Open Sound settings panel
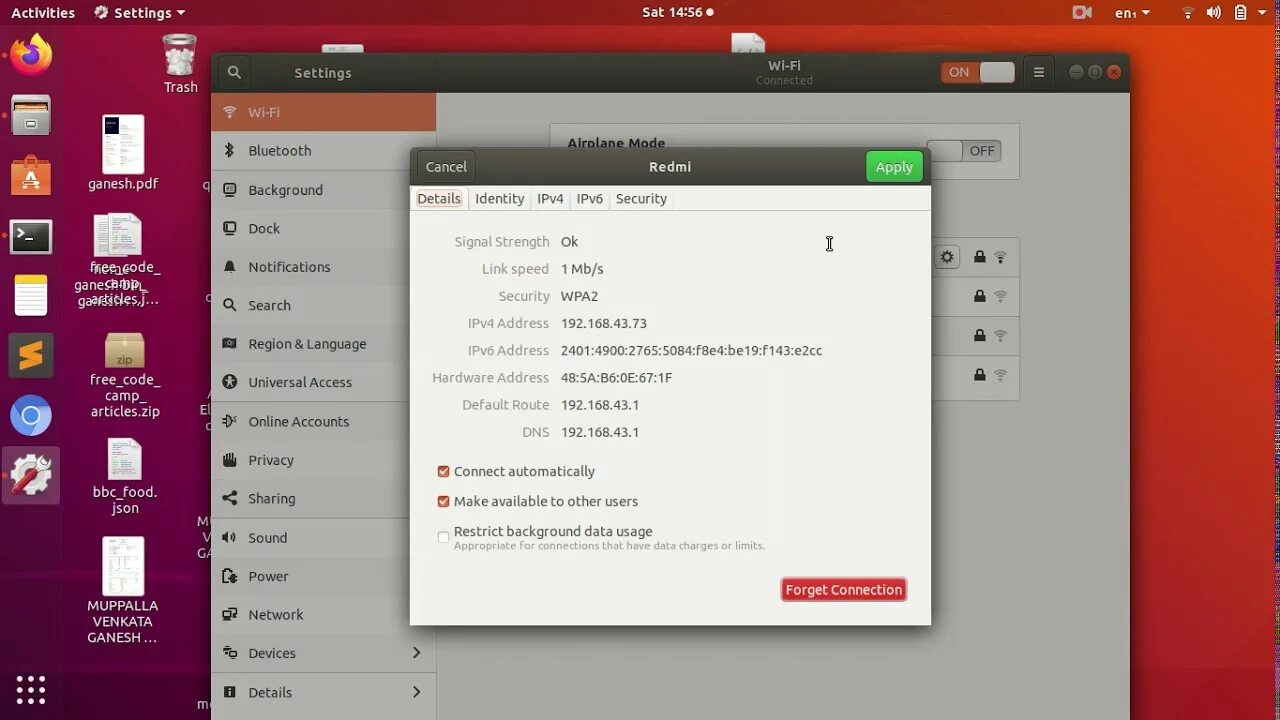Viewport: 1280px width, 720px height. point(323,537)
